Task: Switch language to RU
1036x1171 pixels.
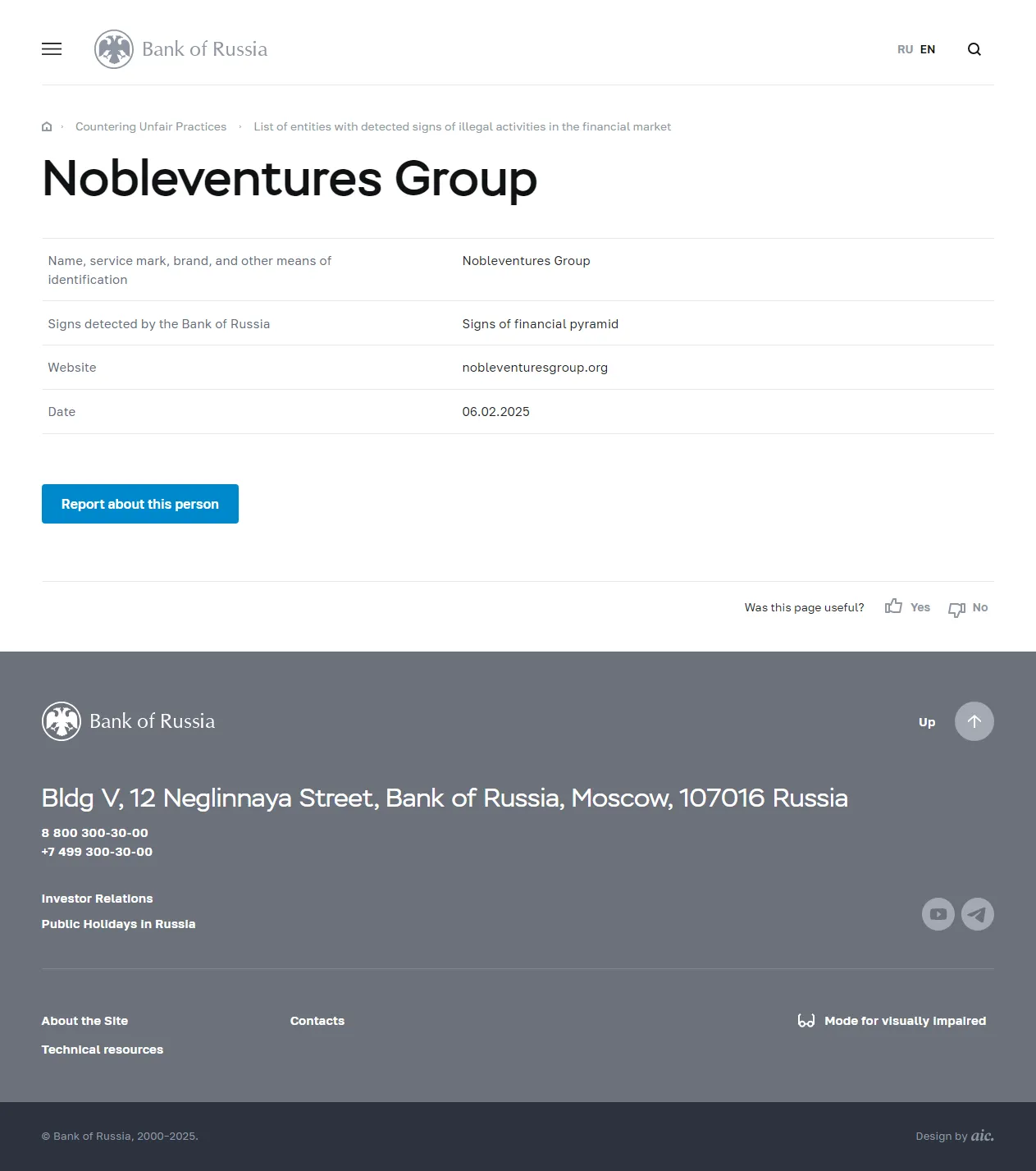Action: [x=905, y=49]
